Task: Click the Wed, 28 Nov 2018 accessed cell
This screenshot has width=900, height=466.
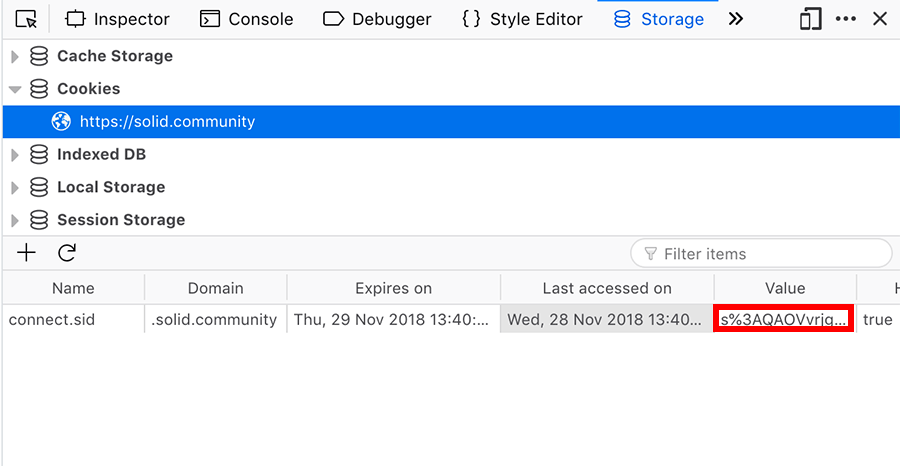Action: [607, 319]
